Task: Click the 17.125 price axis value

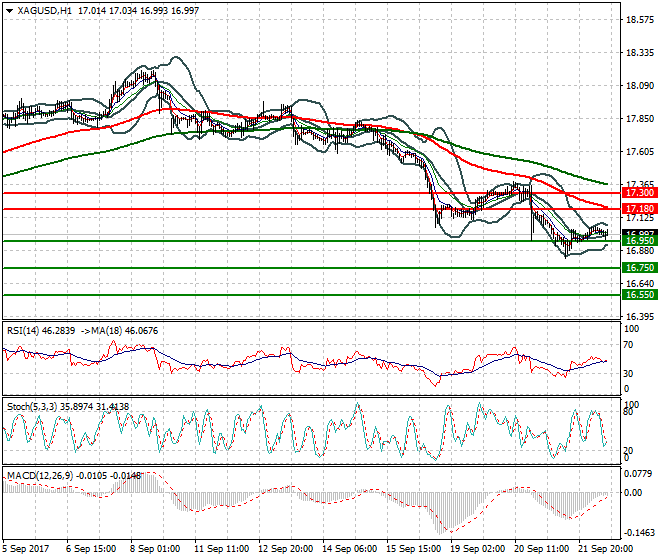Action: 640,218
